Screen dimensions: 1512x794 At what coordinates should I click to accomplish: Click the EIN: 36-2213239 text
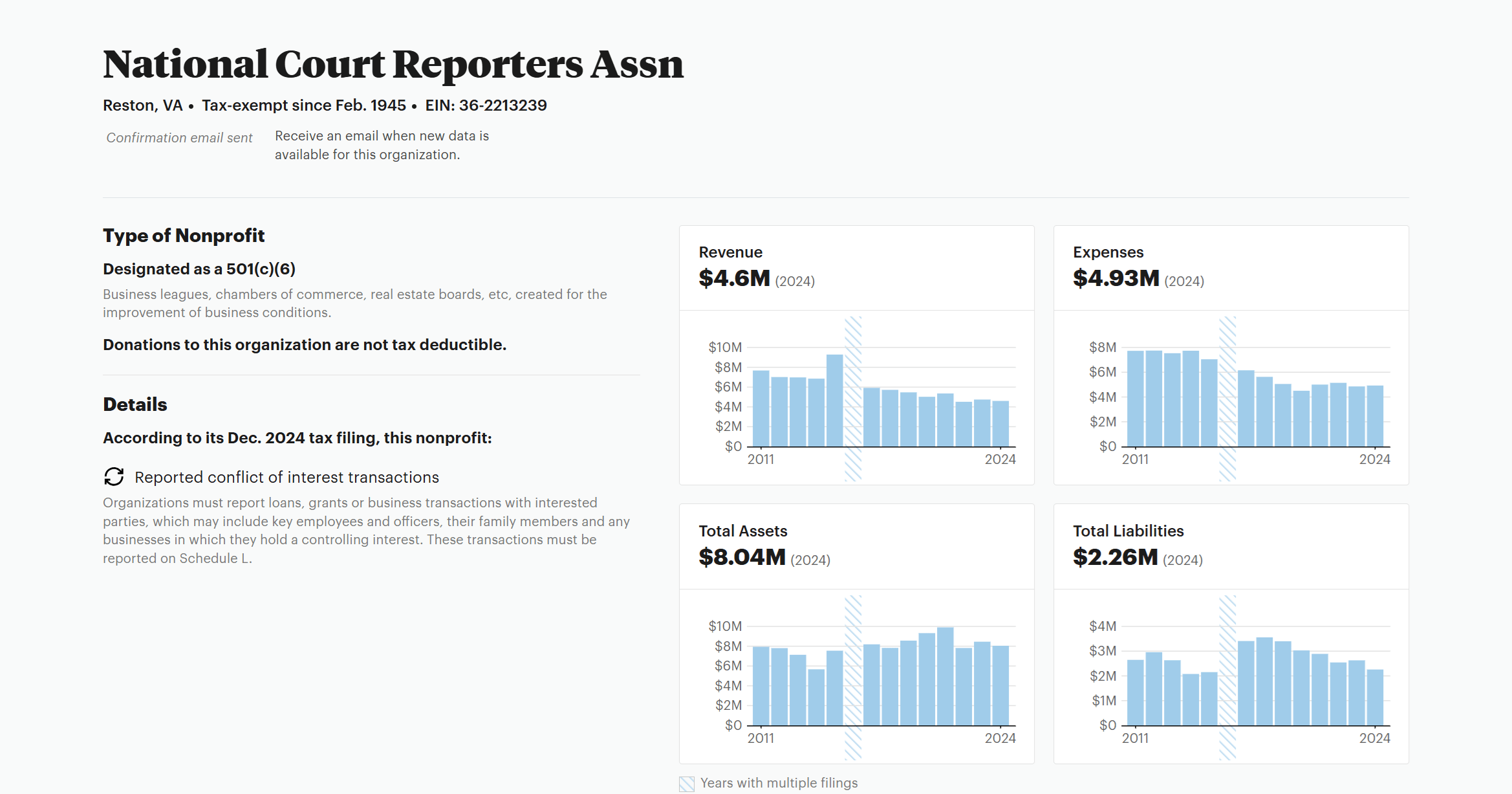click(x=486, y=105)
